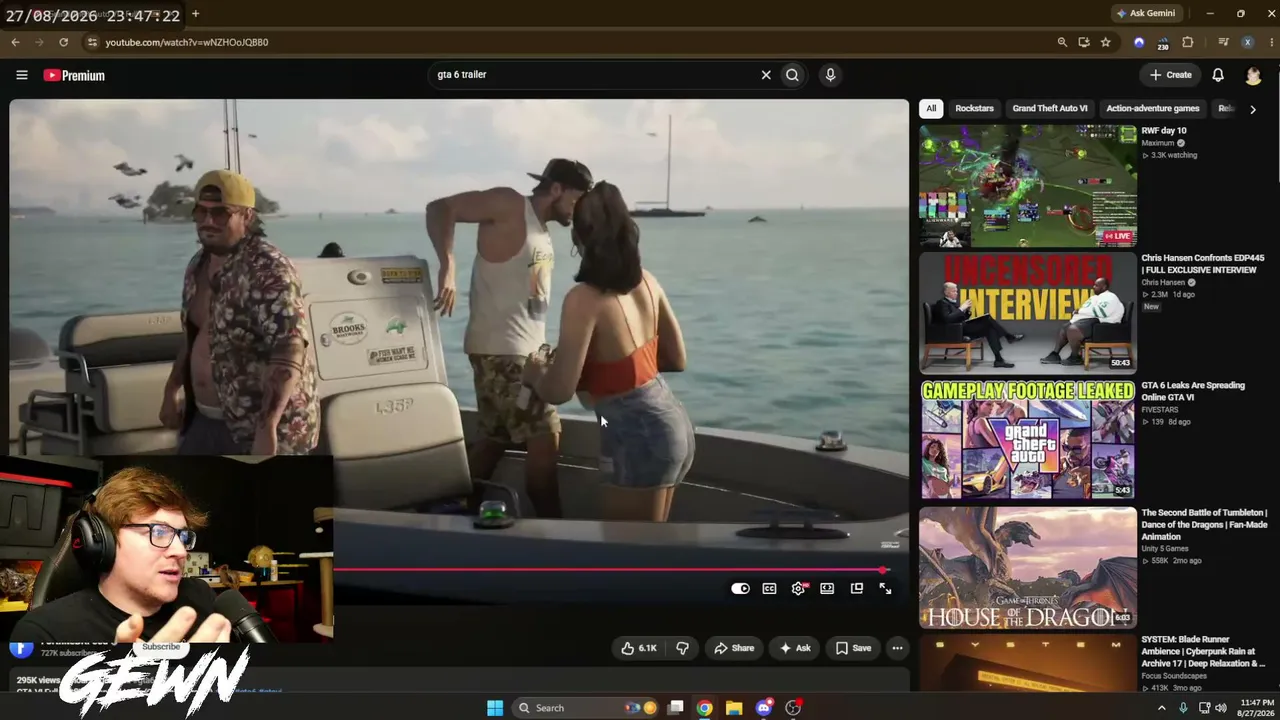Open a new browser tab
1280x720 pixels.
click(x=195, y=14)
